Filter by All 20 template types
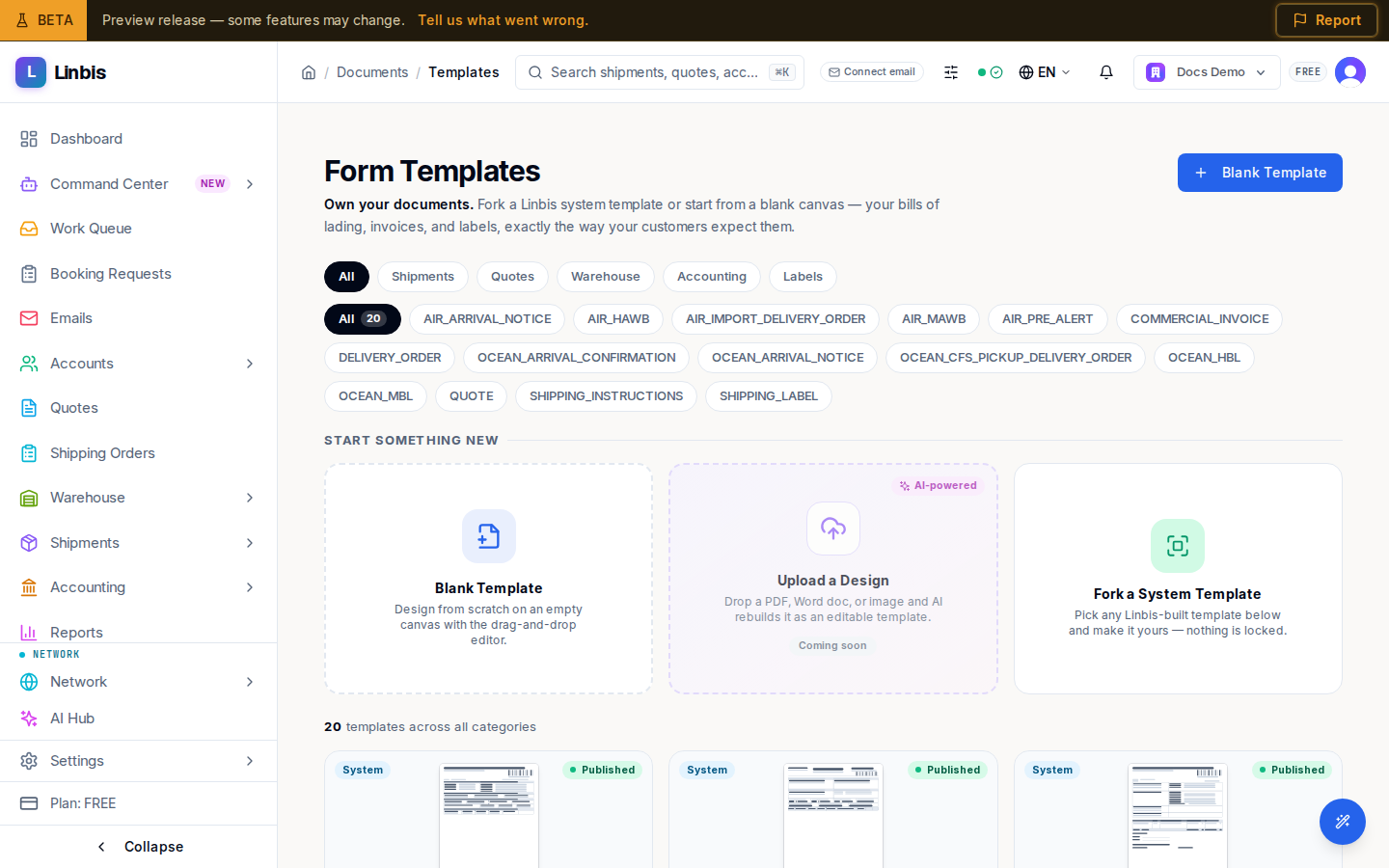This screenshot has width=1389, height=868. [x=363, y=319]
